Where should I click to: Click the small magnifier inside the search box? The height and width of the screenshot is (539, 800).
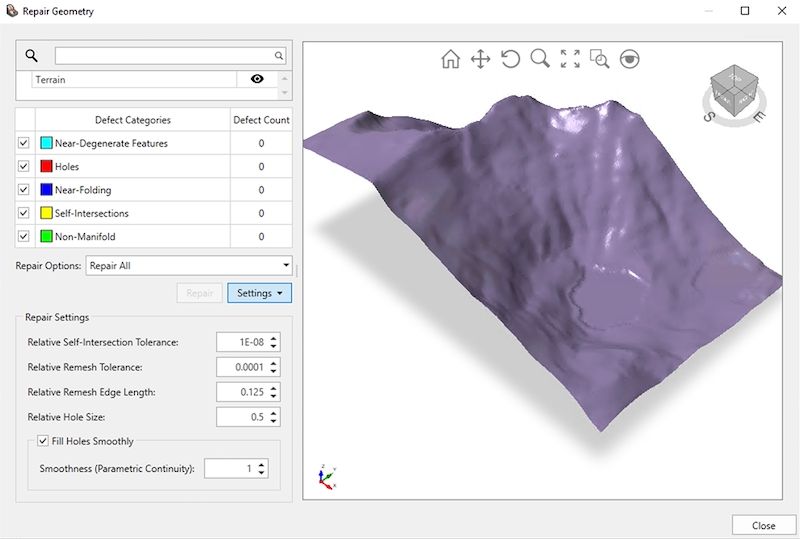(279, 56)
